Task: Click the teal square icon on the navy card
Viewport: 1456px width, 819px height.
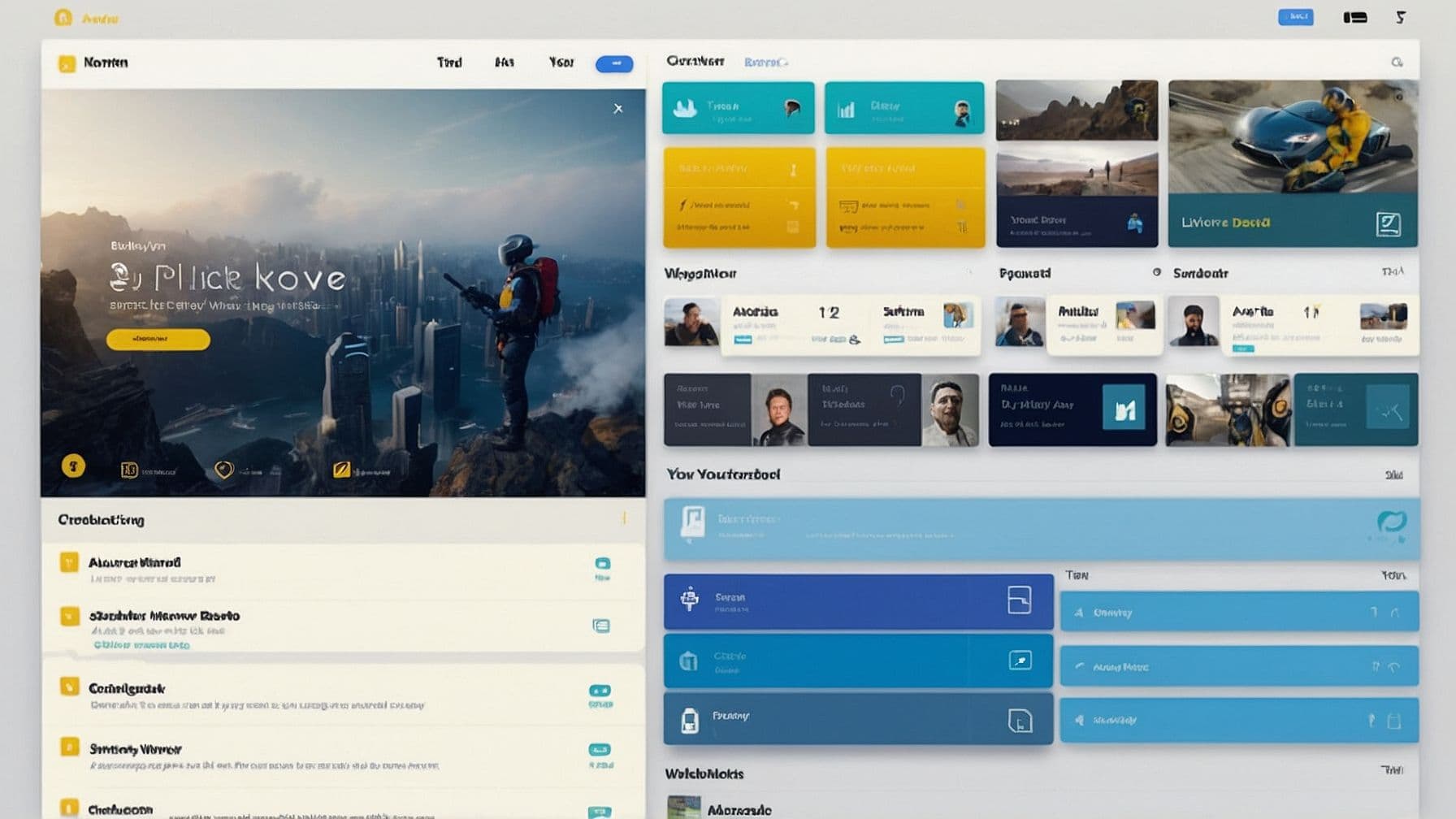Action: (x=1124, y=407)
